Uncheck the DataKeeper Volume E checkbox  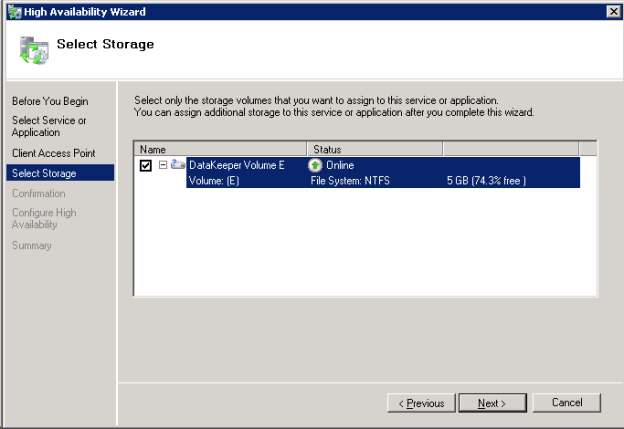coord(146,166)
